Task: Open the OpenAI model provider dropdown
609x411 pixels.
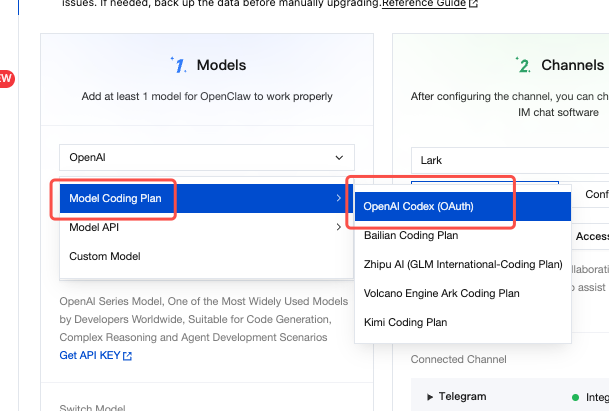Action: pyautogui.click(x=206, y=158)
